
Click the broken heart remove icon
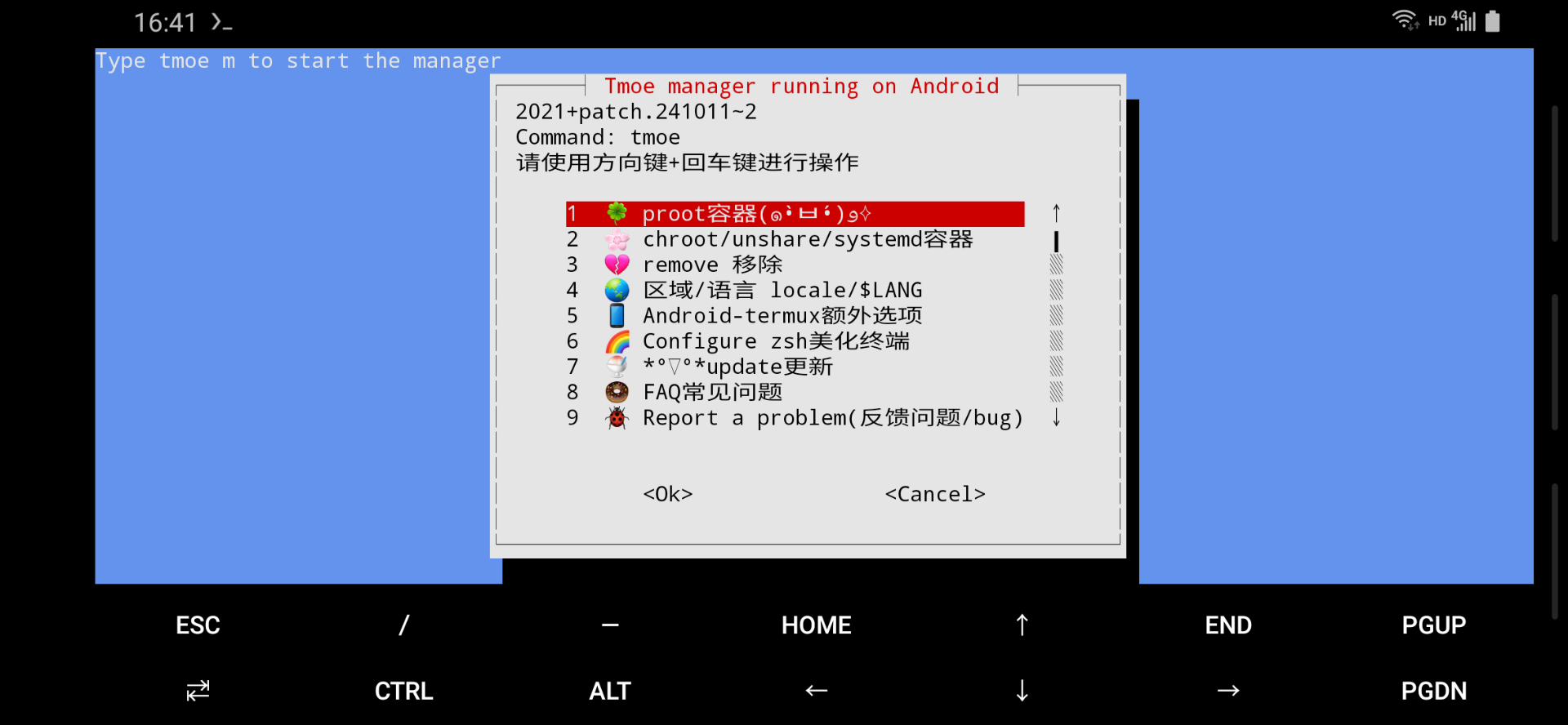(617, 265)
